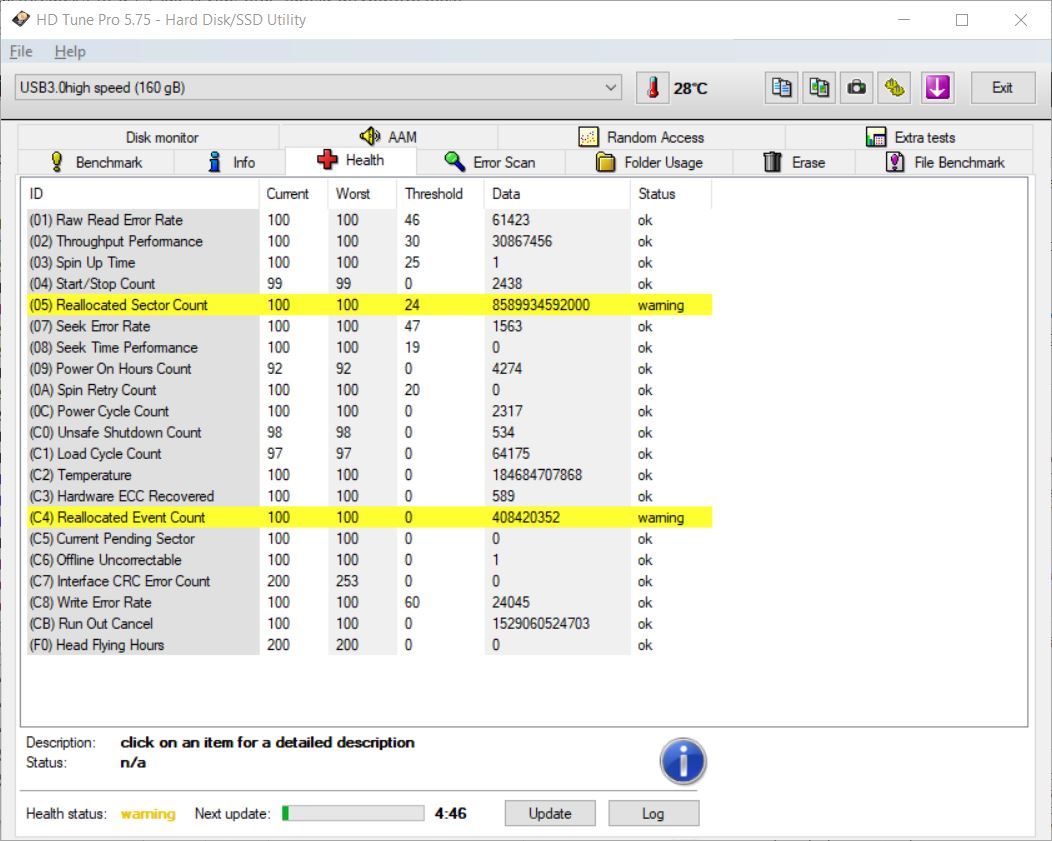
Task: Select the Start/Stop Count row
Action: point(369,284)
